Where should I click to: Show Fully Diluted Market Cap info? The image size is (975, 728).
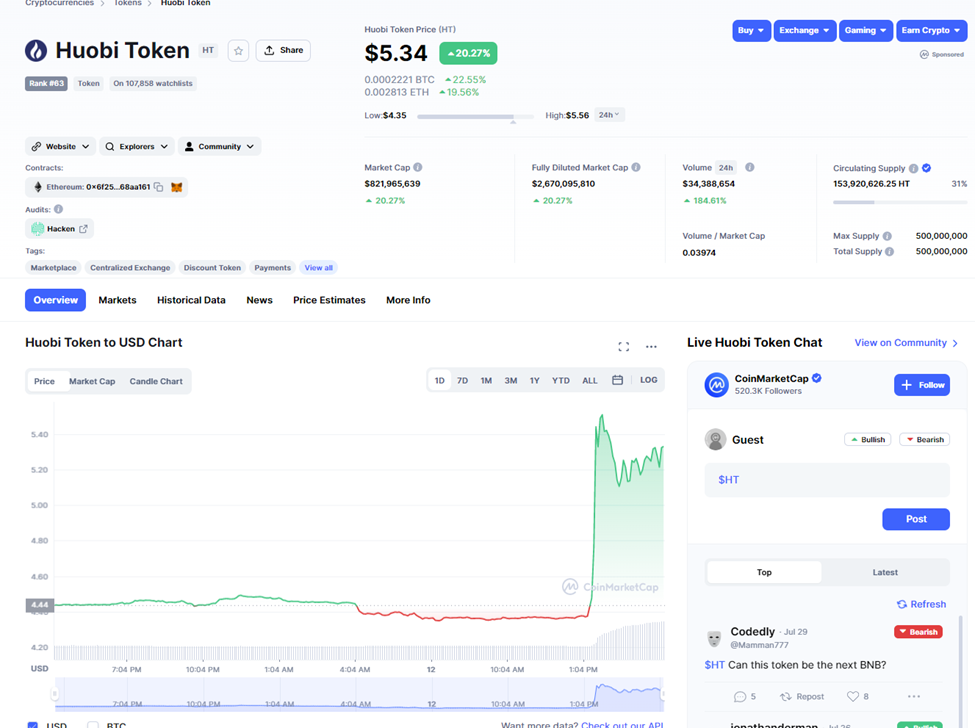click(x=636, y=167)
